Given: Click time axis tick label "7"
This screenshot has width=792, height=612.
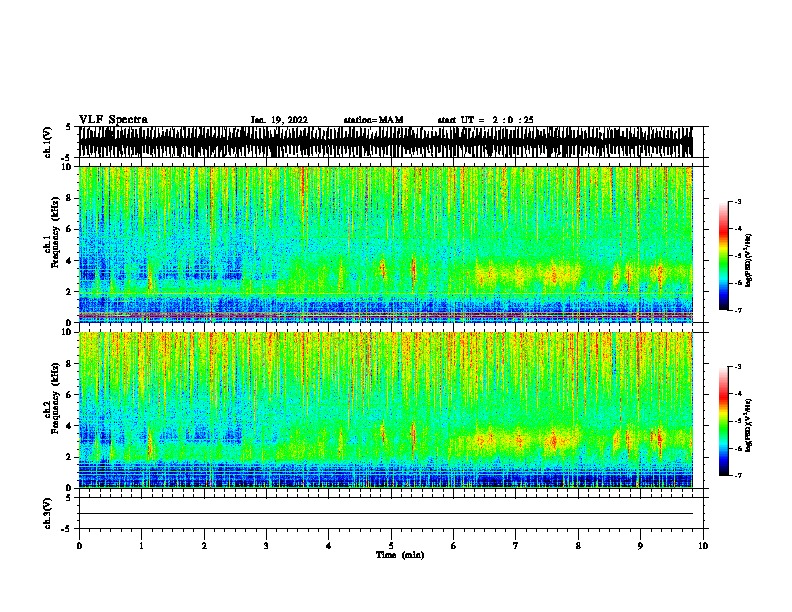Looking at the screenshot, I should [516, 545].
